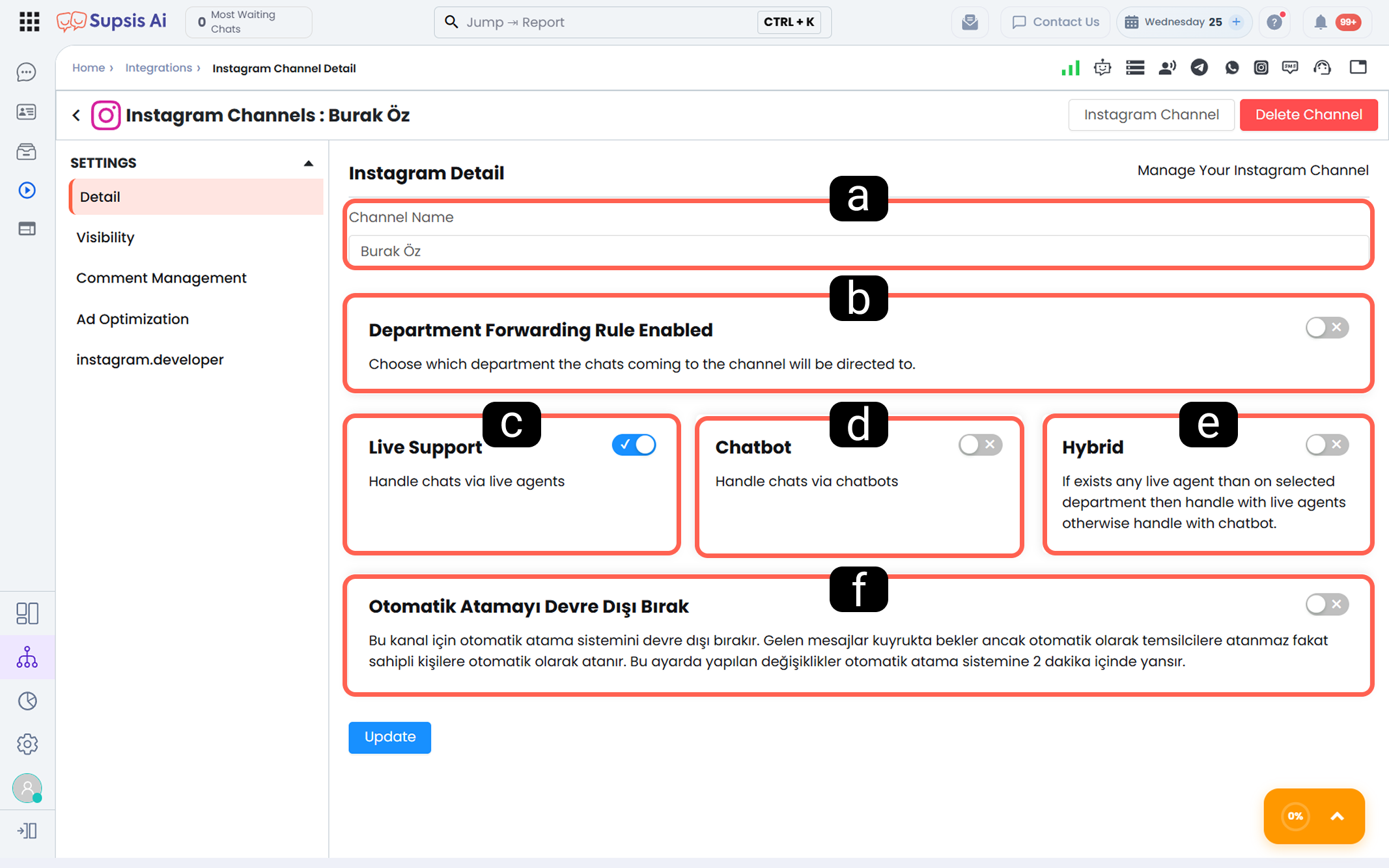Viewport: 1389px width, 868px height.
Task: Click the SMS message icon in toolbar
Action: (x=1290, y=68)
